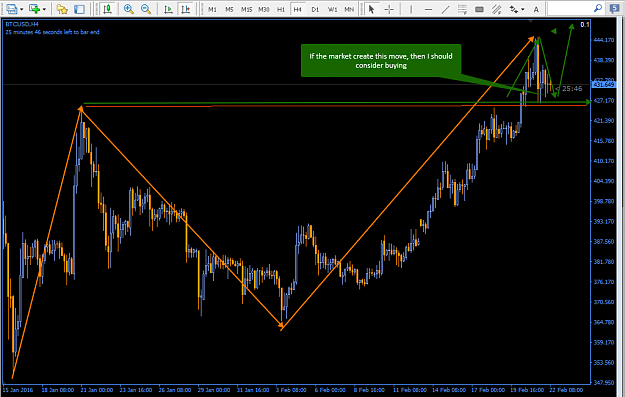625x397 pixels.
Task: Switch to the M1 timeframe
Action: pyautogui.click(x=212, y=9)
